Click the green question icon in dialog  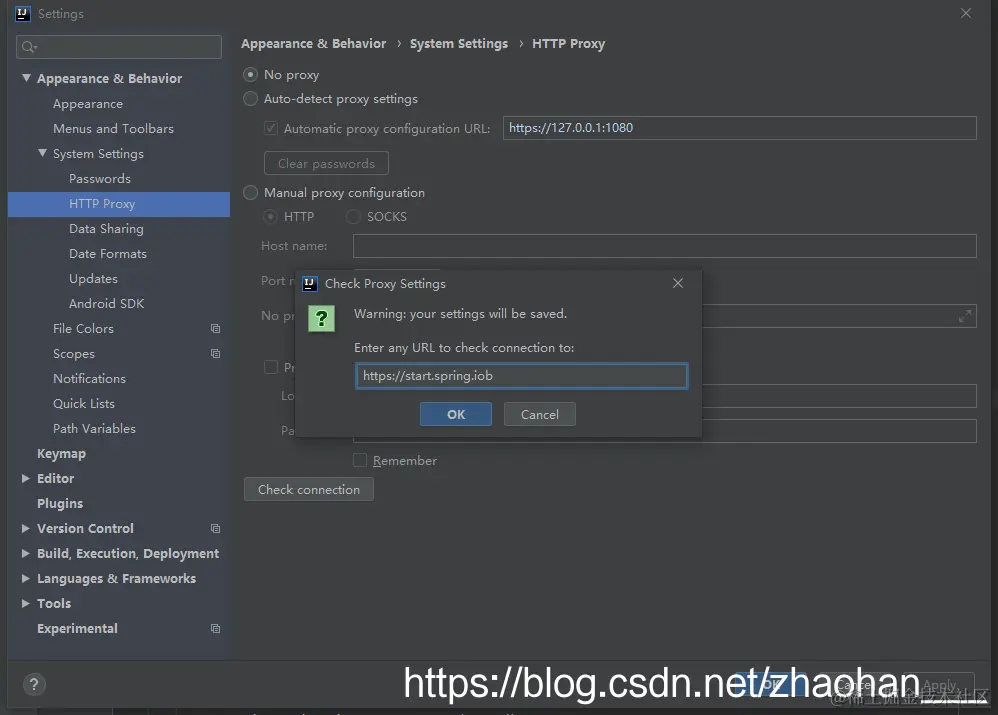click(x=321, y=318)
